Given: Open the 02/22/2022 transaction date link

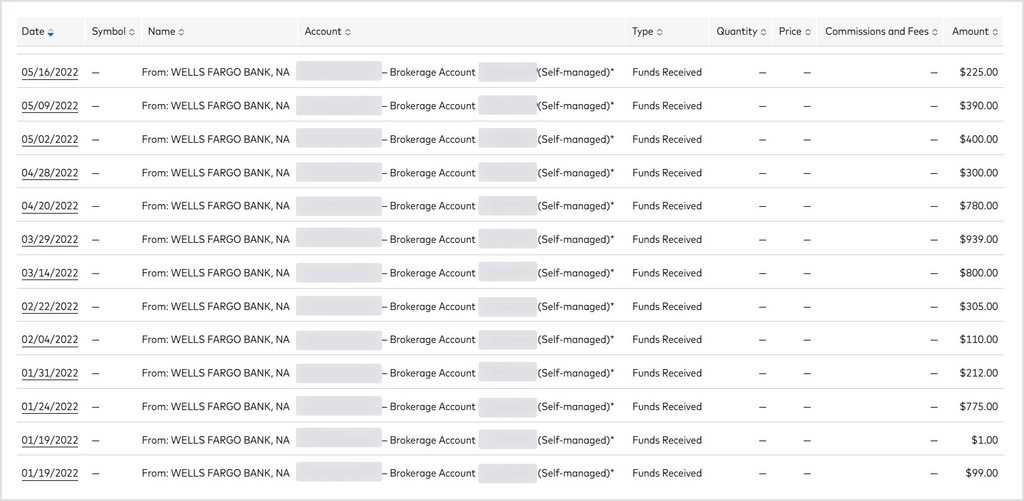Looking at the screenshot, I should [x=50, y=306].
